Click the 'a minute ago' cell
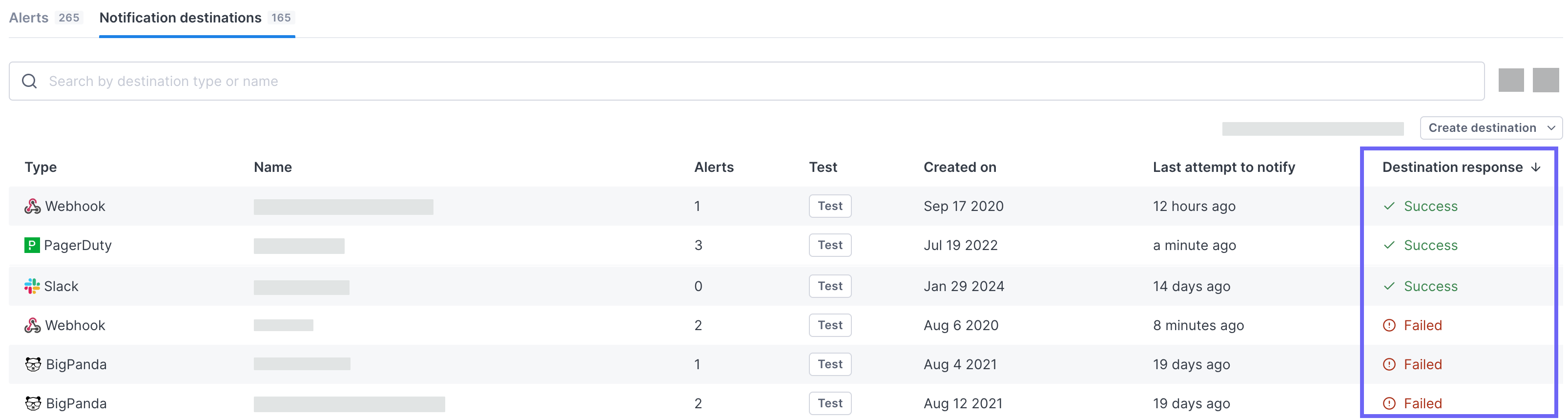This screenshot has height=419, width=1568. [x=1194, y=245]
